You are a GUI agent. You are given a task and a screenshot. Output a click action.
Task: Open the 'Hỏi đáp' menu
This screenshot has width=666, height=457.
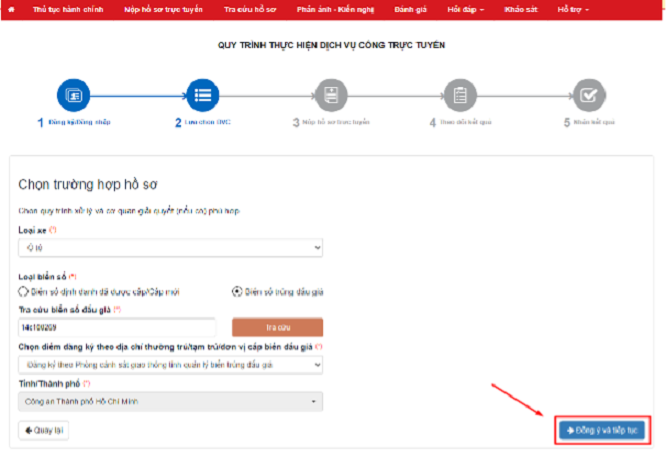pyautogui.click(x=466, y=8)
